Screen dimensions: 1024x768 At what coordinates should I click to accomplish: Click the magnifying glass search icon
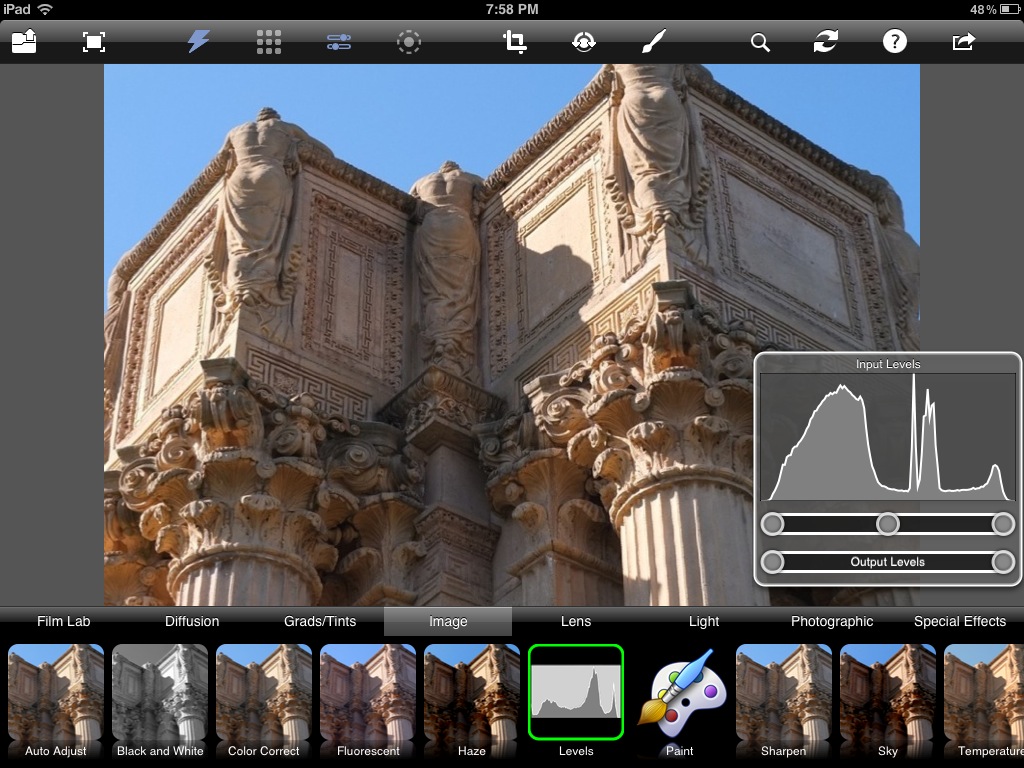point(760,42)
